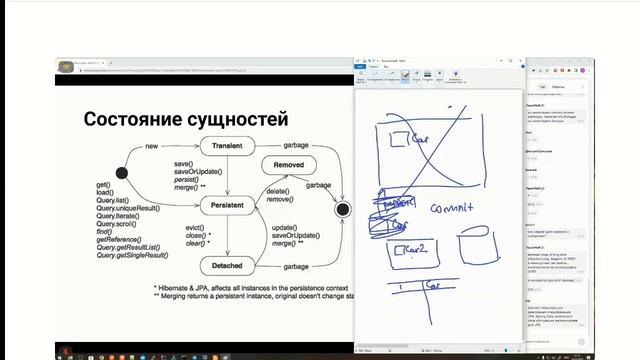The image size is (640, 360).
Task: Click the getReference() label on slide
Action: coord(119,240)
